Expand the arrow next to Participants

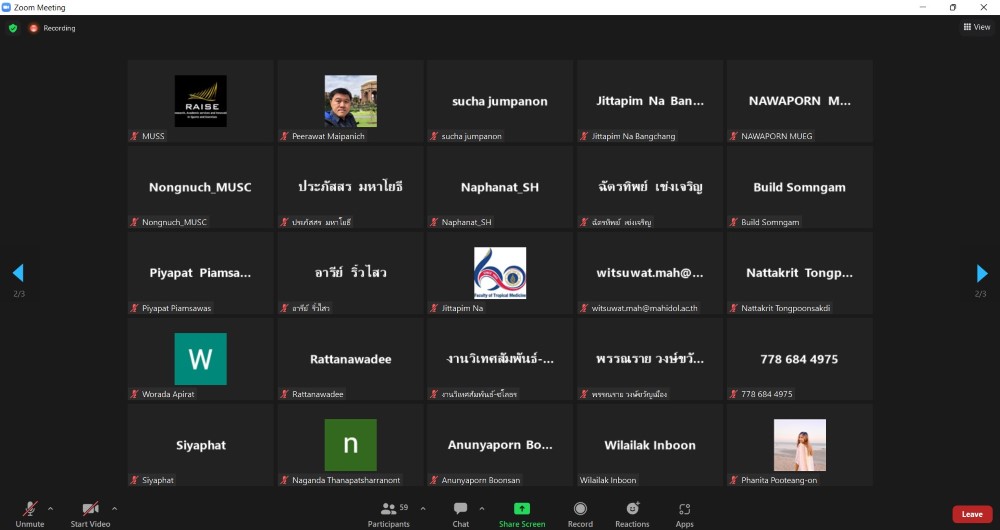(422, 508)
